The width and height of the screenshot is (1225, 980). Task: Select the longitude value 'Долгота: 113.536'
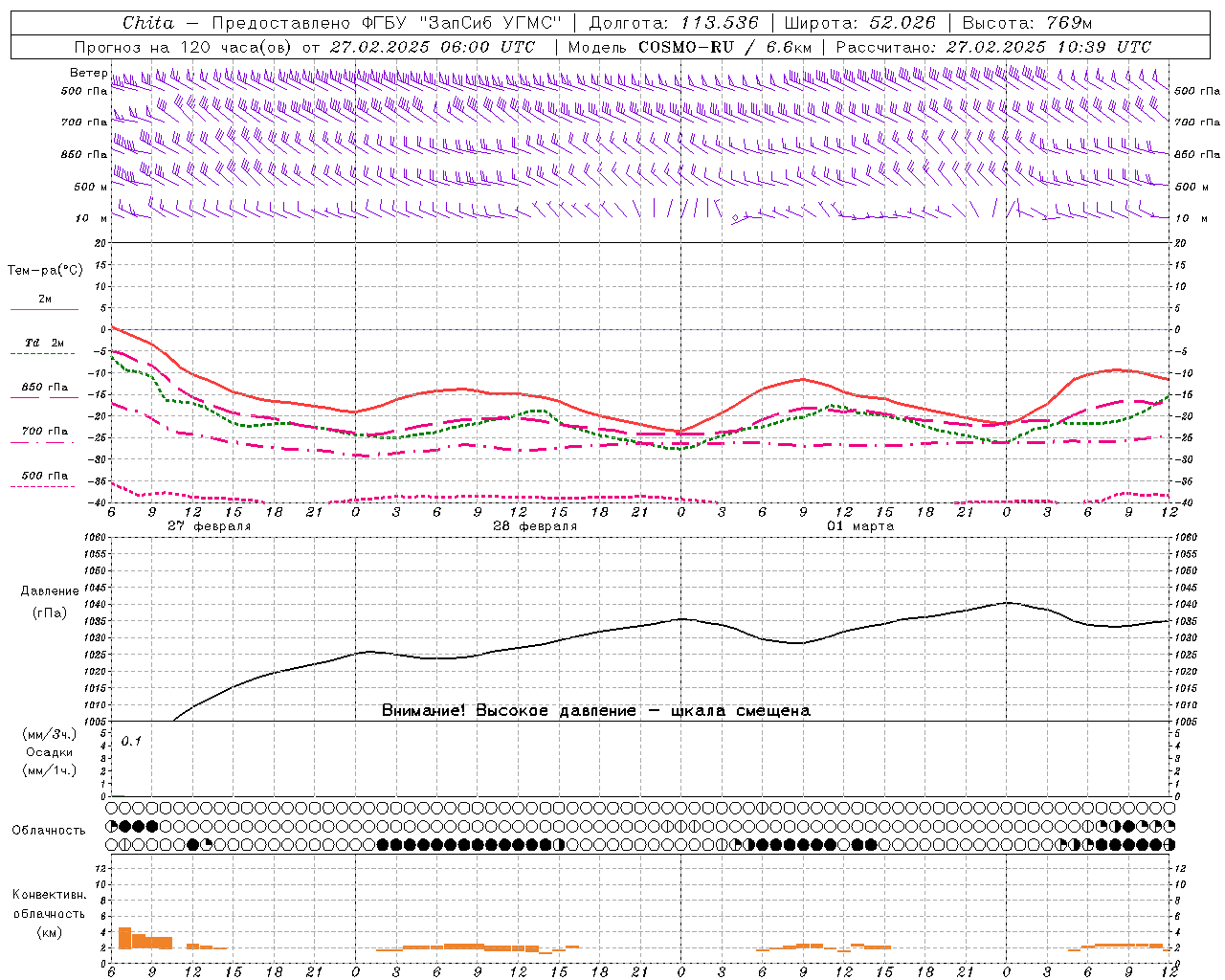pos(674,23)
